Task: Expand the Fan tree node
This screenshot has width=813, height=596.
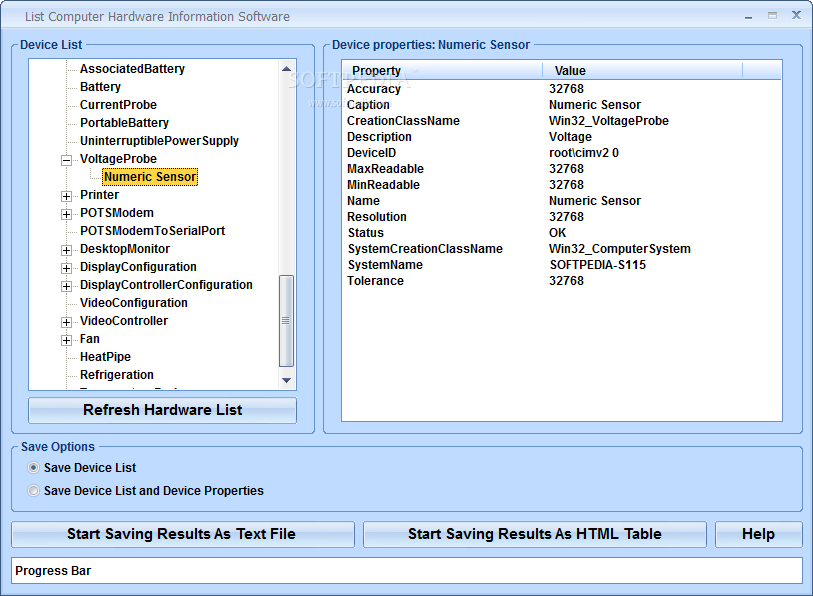Action: point(66,340)
